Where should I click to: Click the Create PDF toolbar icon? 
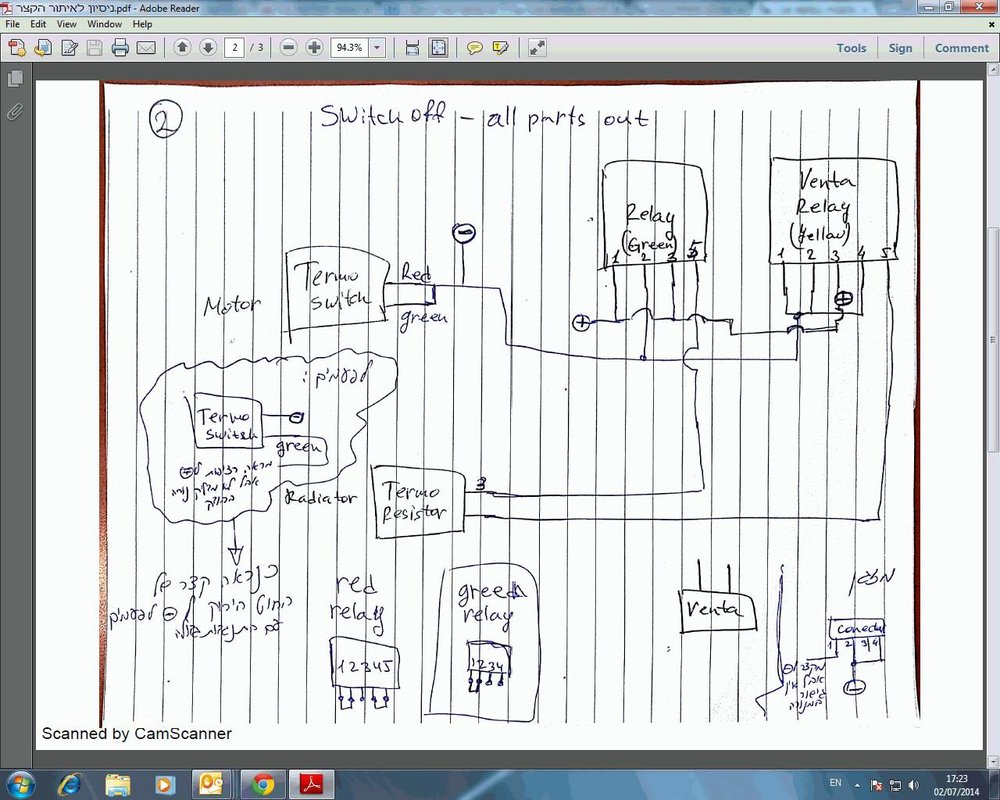pos(17,48)
